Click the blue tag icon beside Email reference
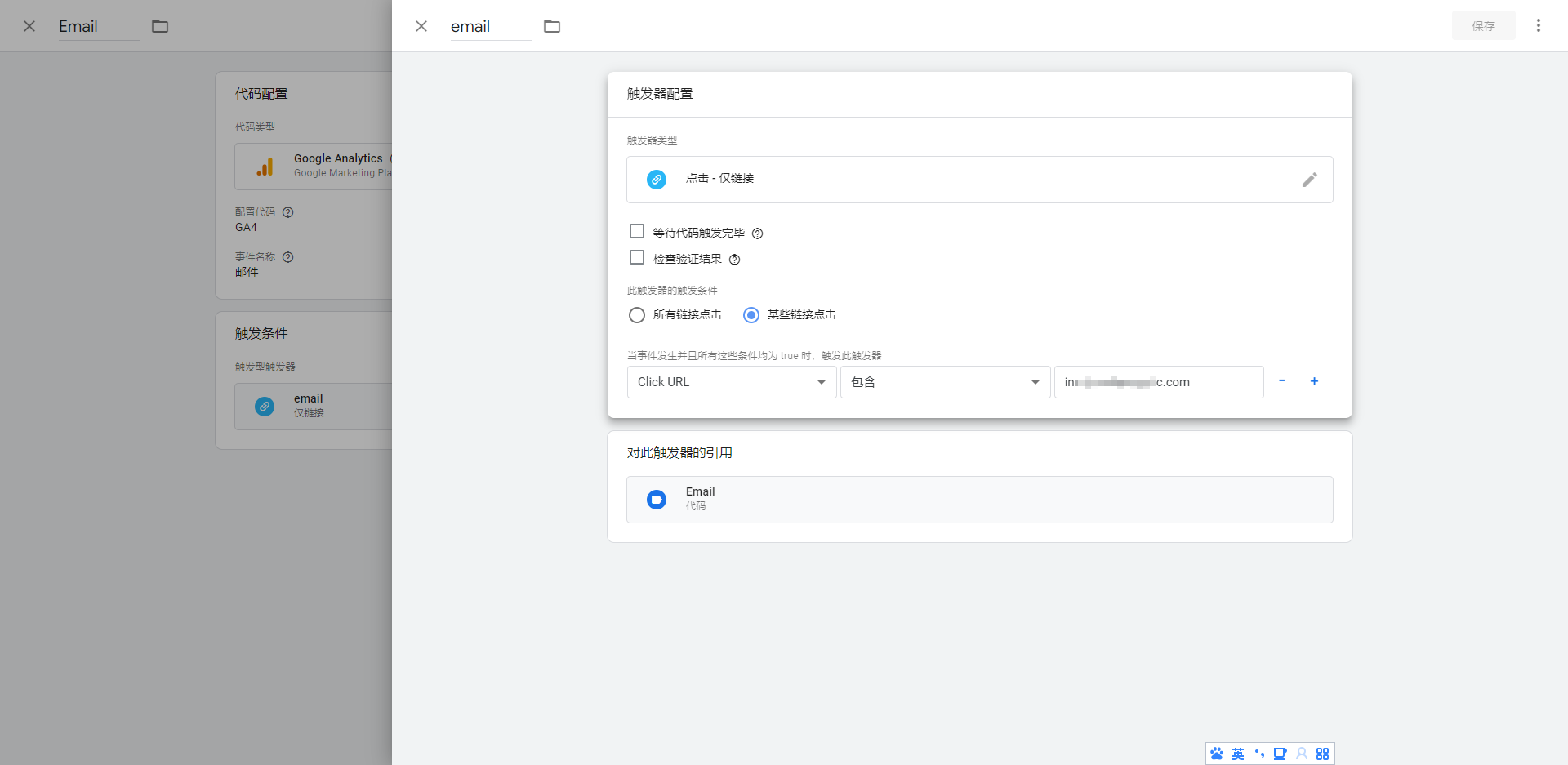Screen dimensions: 1568x765 point(657,500)
